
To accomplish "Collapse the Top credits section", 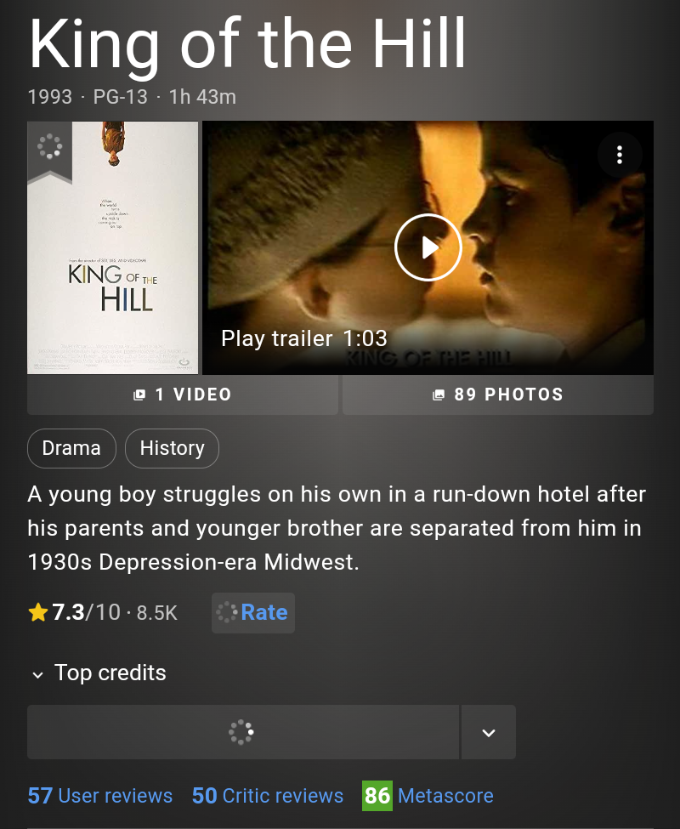I will point(97,673).
